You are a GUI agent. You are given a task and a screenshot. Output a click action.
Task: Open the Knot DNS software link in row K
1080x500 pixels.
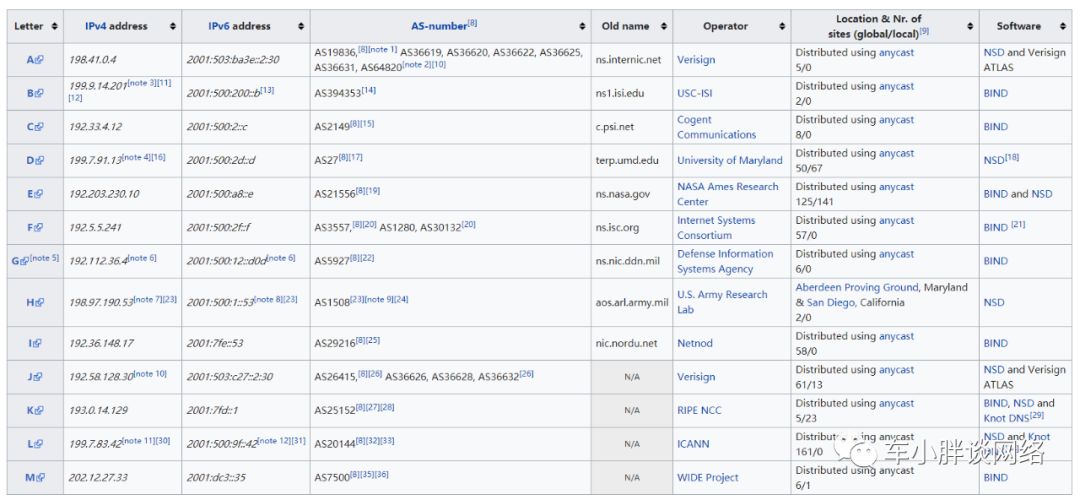1006,418
